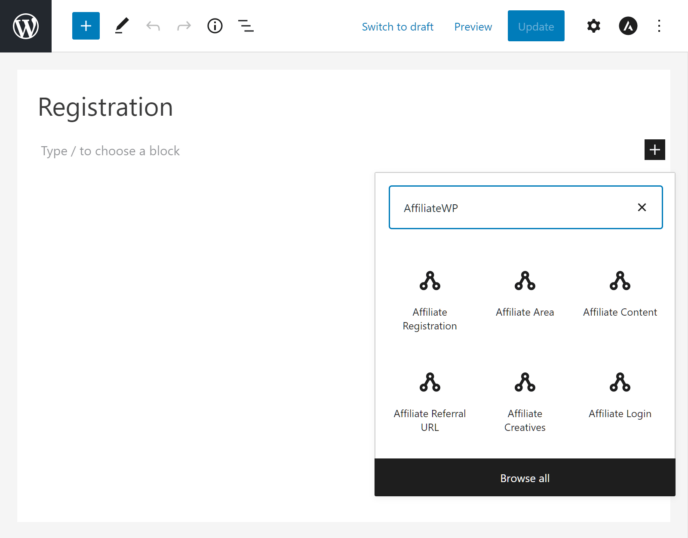Click the Preview link
Viewport: 688px width, 538px height.
473,27
